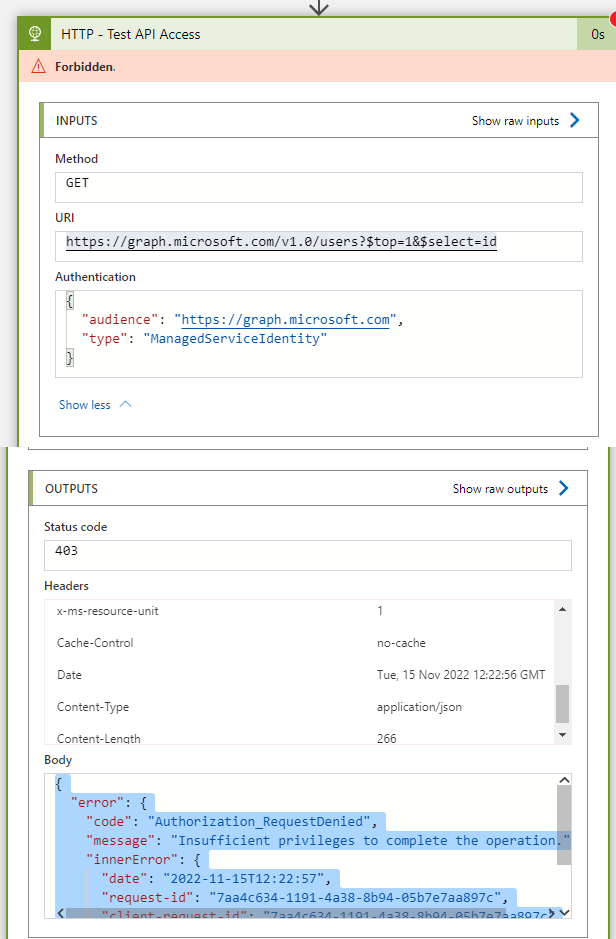Expand Show raw inputs

click(515, 119)
